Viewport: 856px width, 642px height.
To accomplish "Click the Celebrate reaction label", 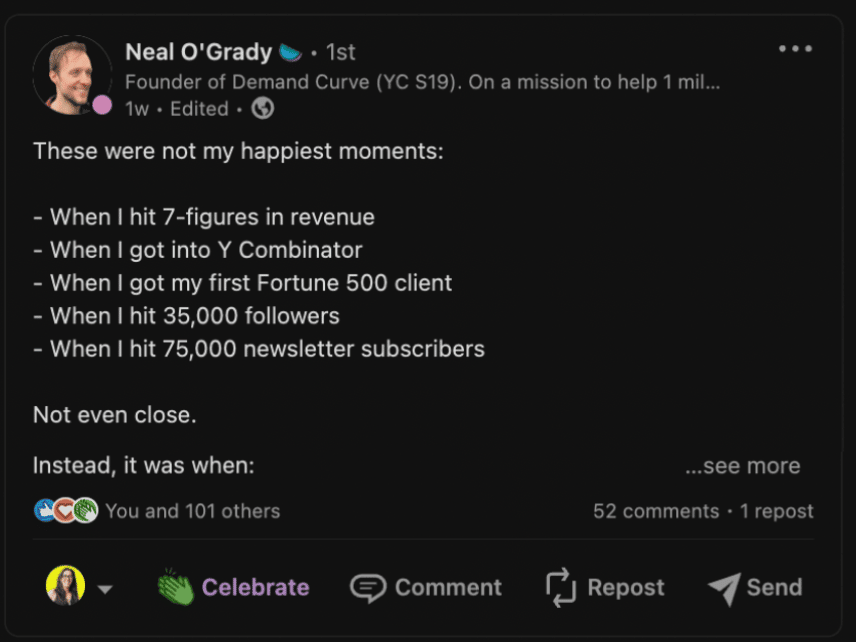I will tap(255, 588).
